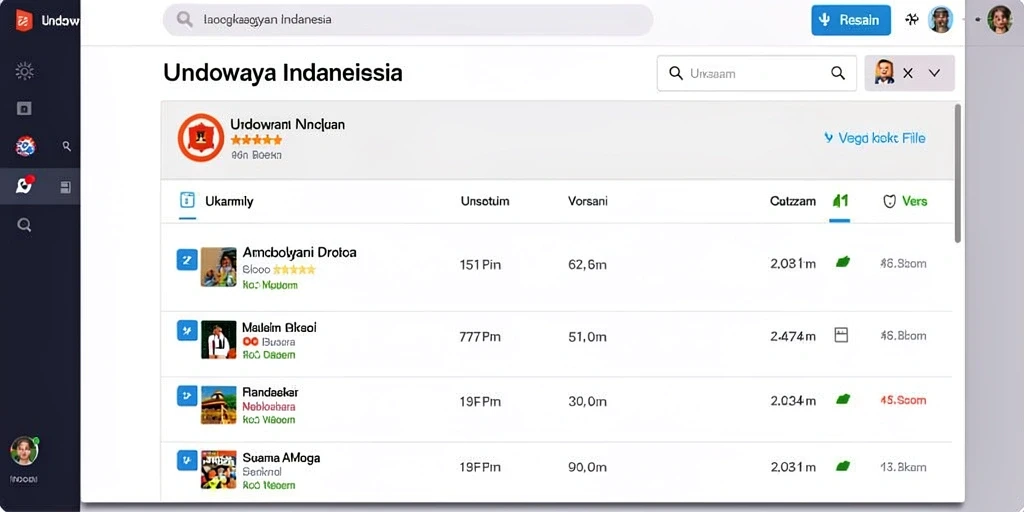Sort by the Cutzzam column header
Viewport: 1024px width, 512px height.
(x=793, y=201)
